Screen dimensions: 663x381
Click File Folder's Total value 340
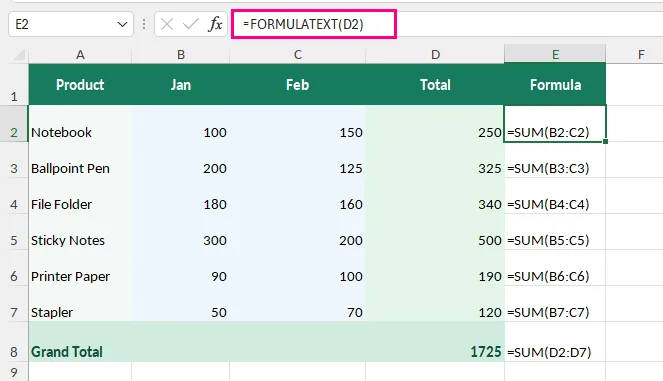pyautogui.click(x=435, y=196)
